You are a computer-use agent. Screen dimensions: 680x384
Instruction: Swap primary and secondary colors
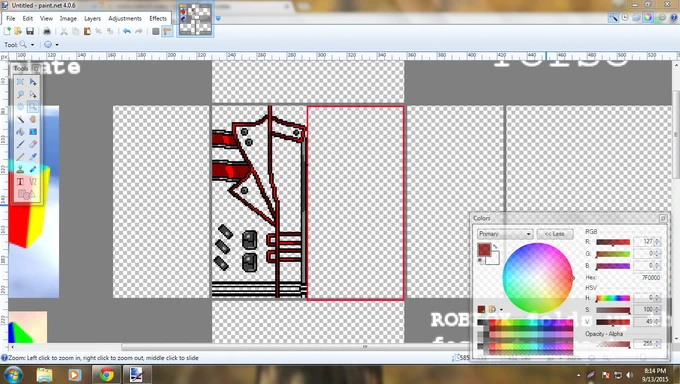pyautogui.click(x=495, y=246)
